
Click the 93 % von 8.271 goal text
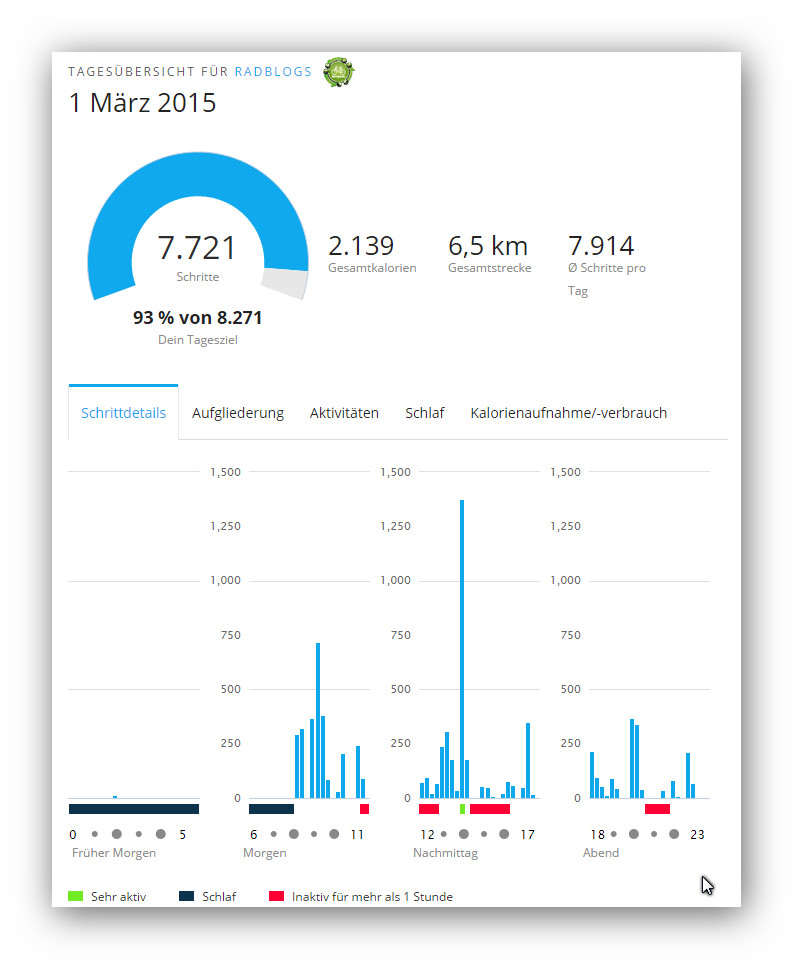click(197, 318)
